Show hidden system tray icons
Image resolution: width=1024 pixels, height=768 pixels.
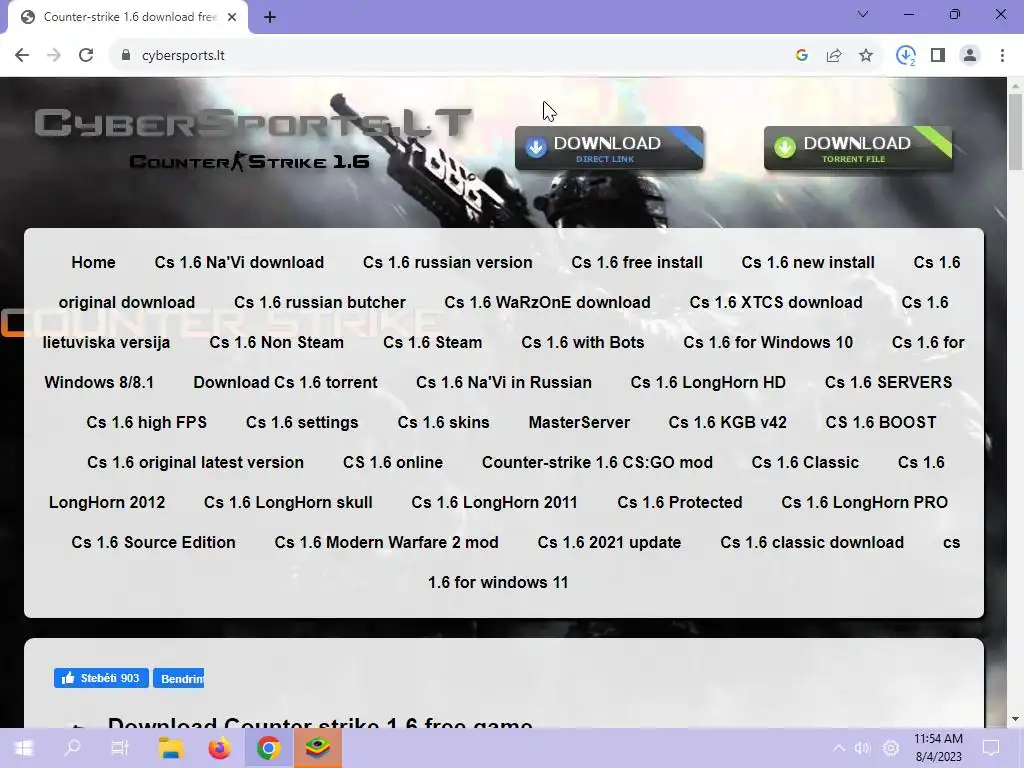click(x=839, y=748)
